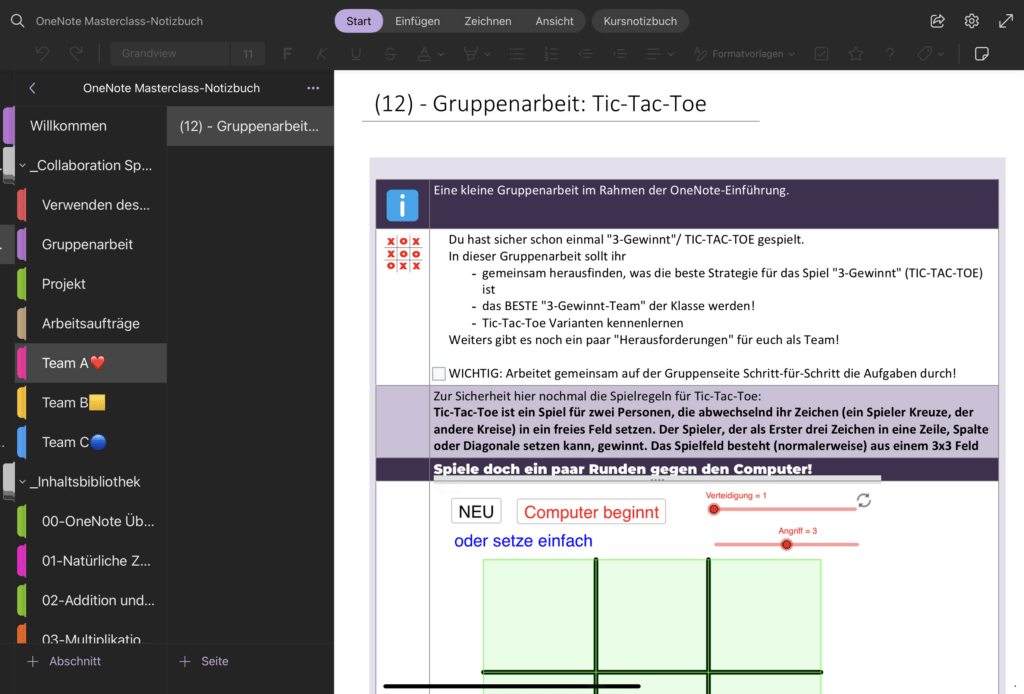Enter full screen with the arrows icon
The height and width of the screenshot is (694, 1024).
1006,21
